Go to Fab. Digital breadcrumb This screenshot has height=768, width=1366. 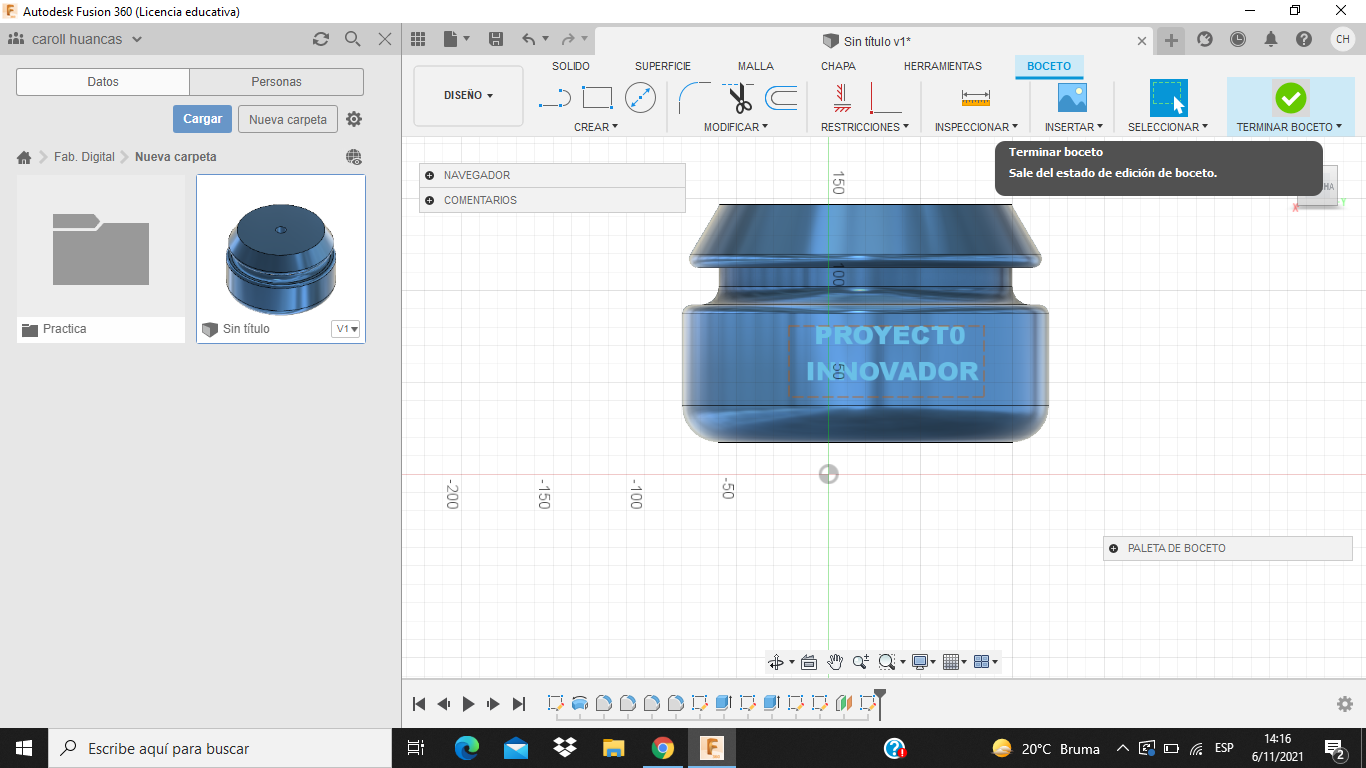click(84, 157)
